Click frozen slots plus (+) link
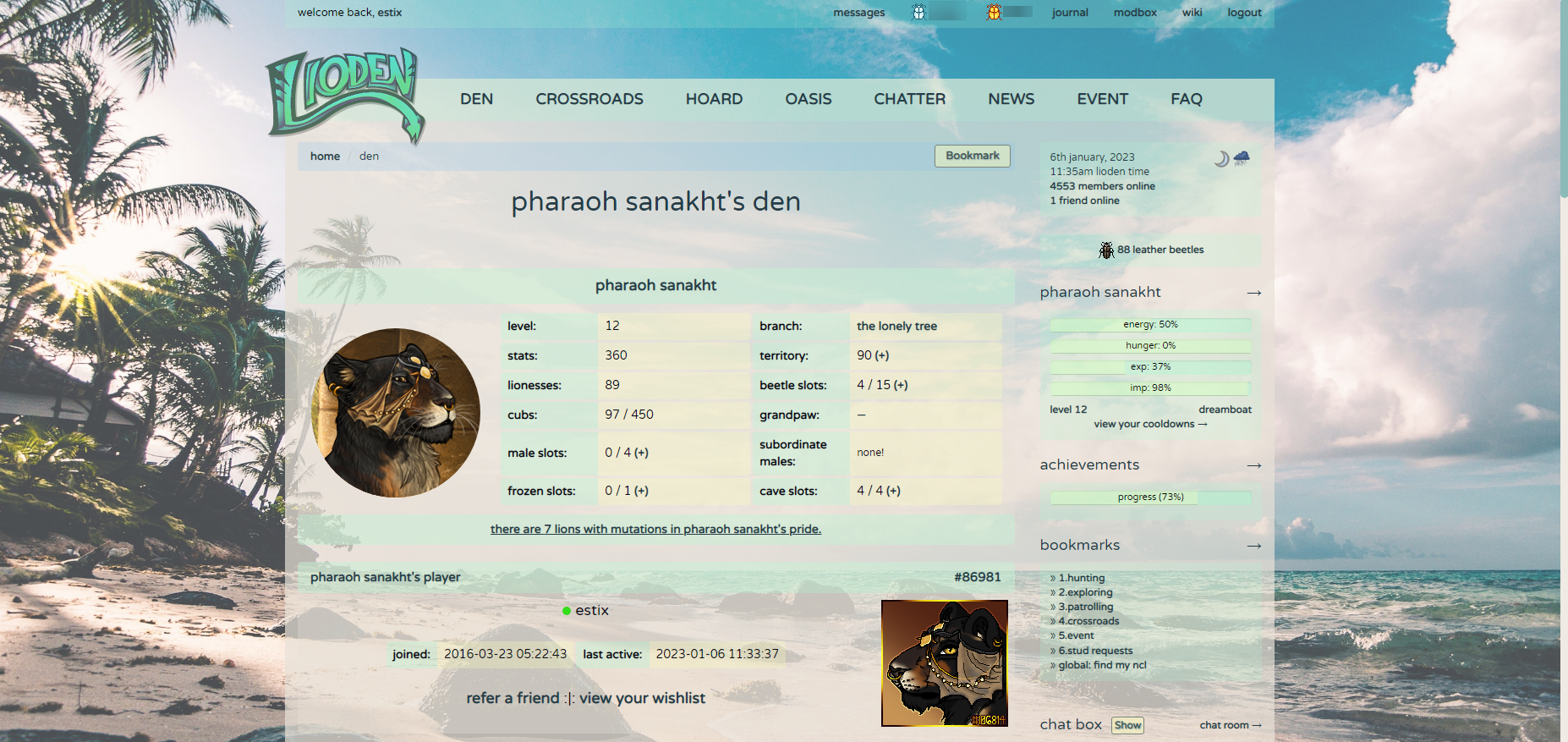 (x=641, y=491)
